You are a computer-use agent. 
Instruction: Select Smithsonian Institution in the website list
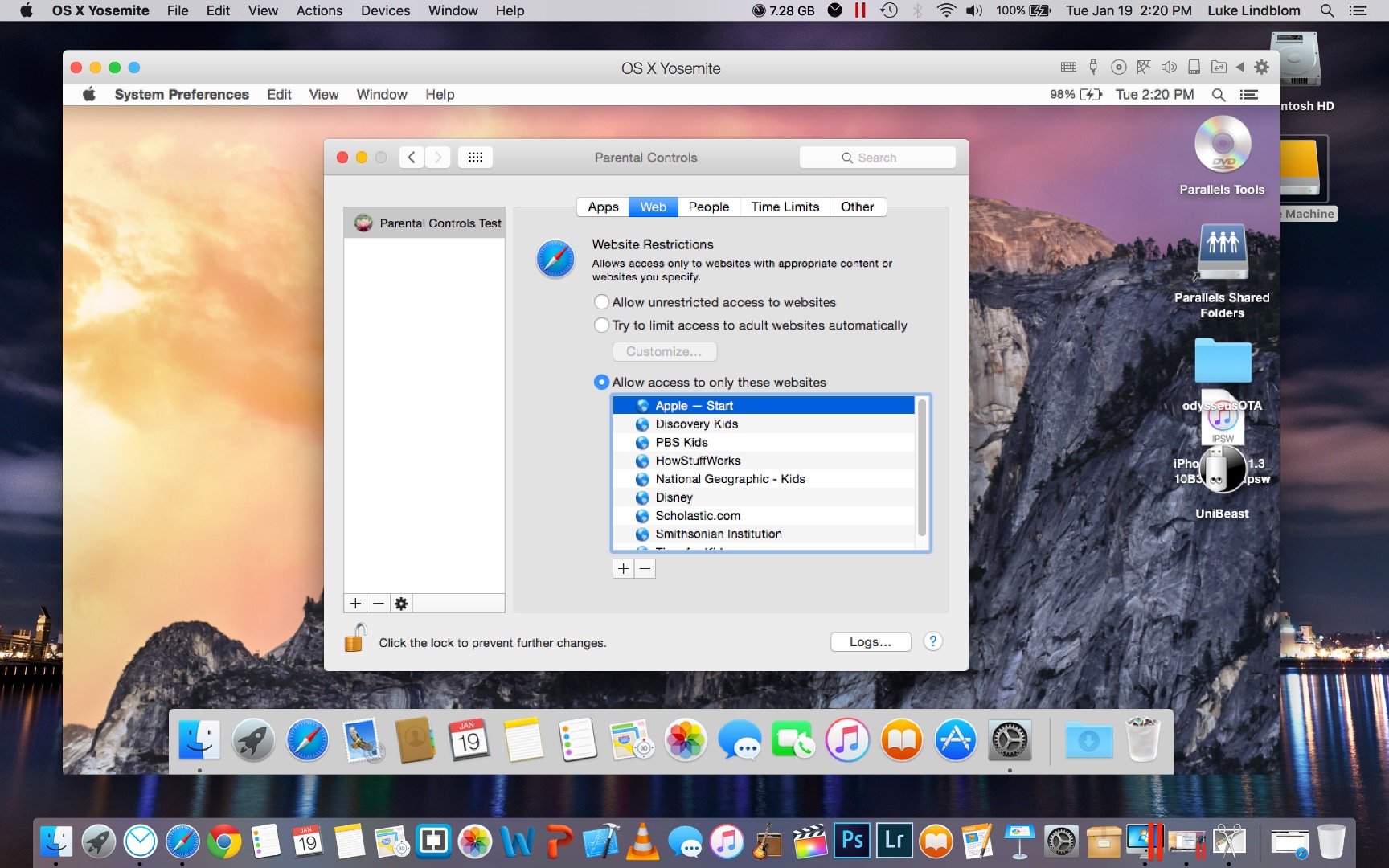click(x=764, y=534)
